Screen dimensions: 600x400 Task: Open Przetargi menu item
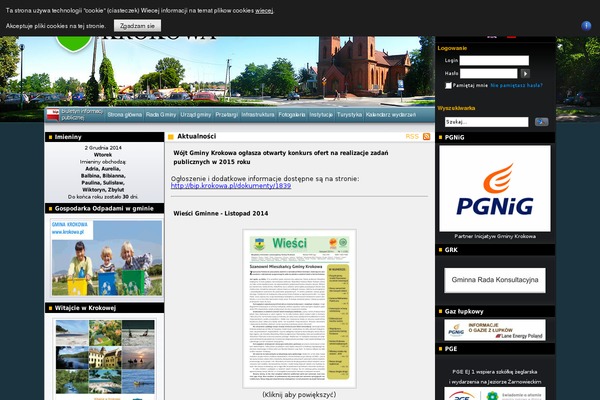(227, 114)
